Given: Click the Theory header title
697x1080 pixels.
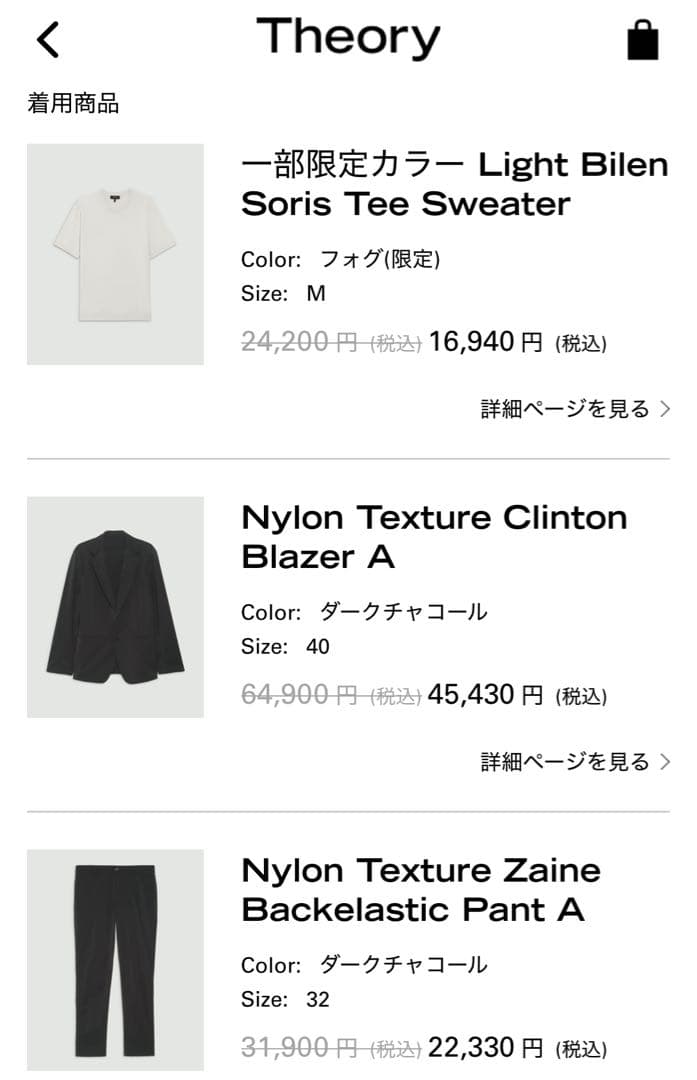Looking at the screenshot, I should point(348,37).
